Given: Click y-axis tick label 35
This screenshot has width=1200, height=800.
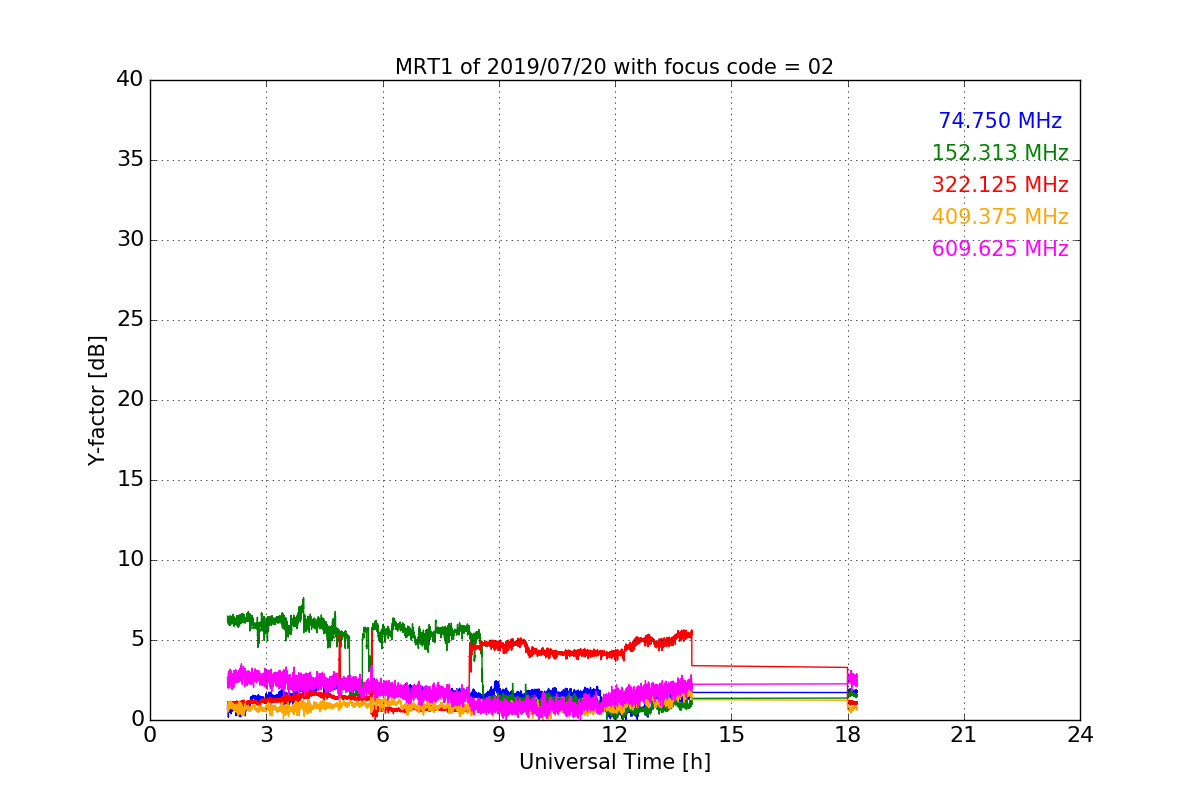Looking at the screenshot, I should (x=130, y=160).
